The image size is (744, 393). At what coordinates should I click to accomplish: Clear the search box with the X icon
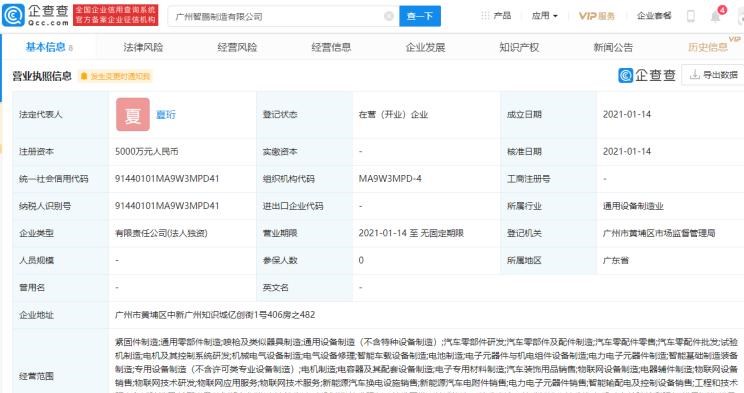point(389,16)
